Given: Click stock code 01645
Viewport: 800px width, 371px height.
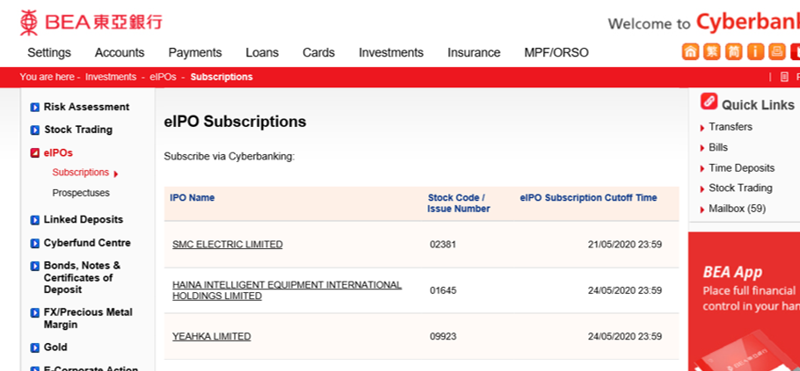Looking at the screenshot, I should point(443,290).
